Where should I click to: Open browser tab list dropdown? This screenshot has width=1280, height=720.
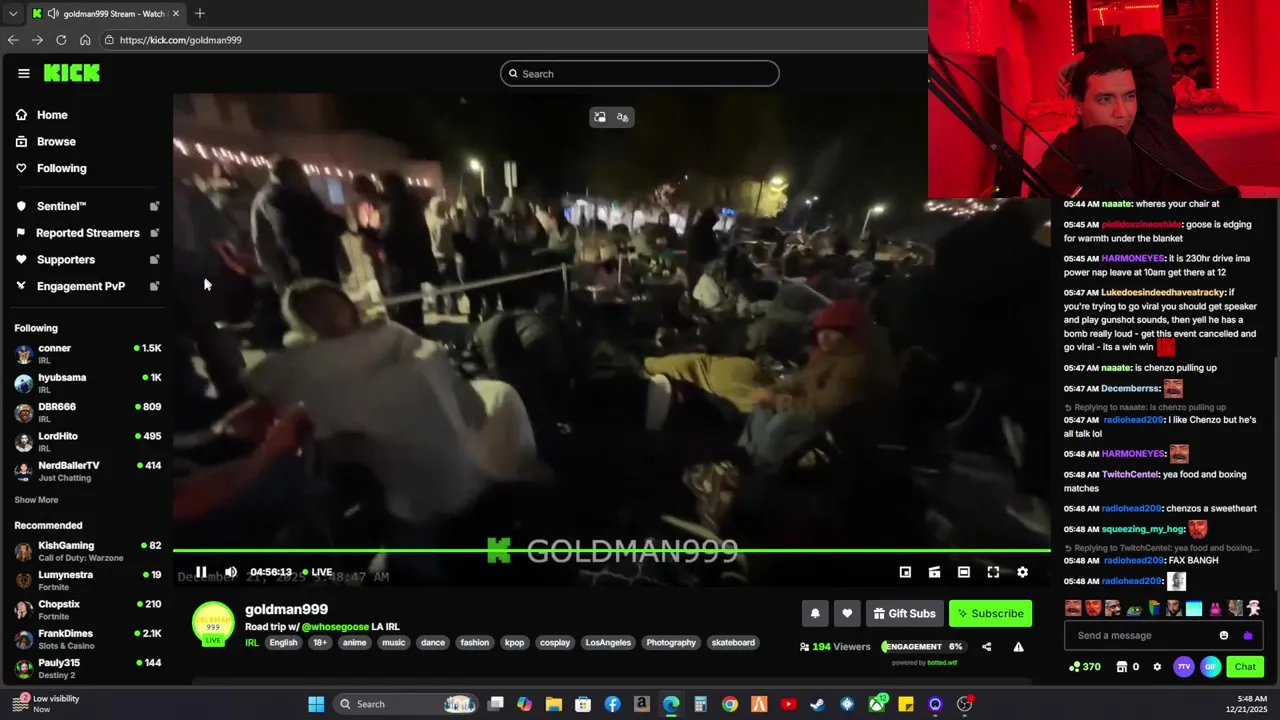tap(13, 14)
